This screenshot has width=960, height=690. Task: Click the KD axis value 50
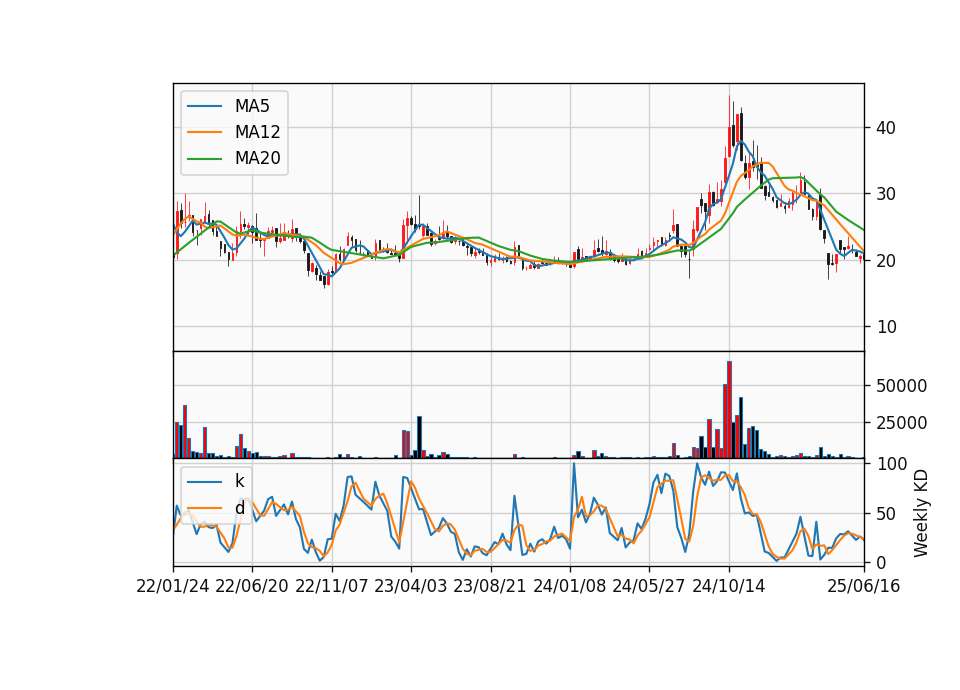[x=886, y=514]
